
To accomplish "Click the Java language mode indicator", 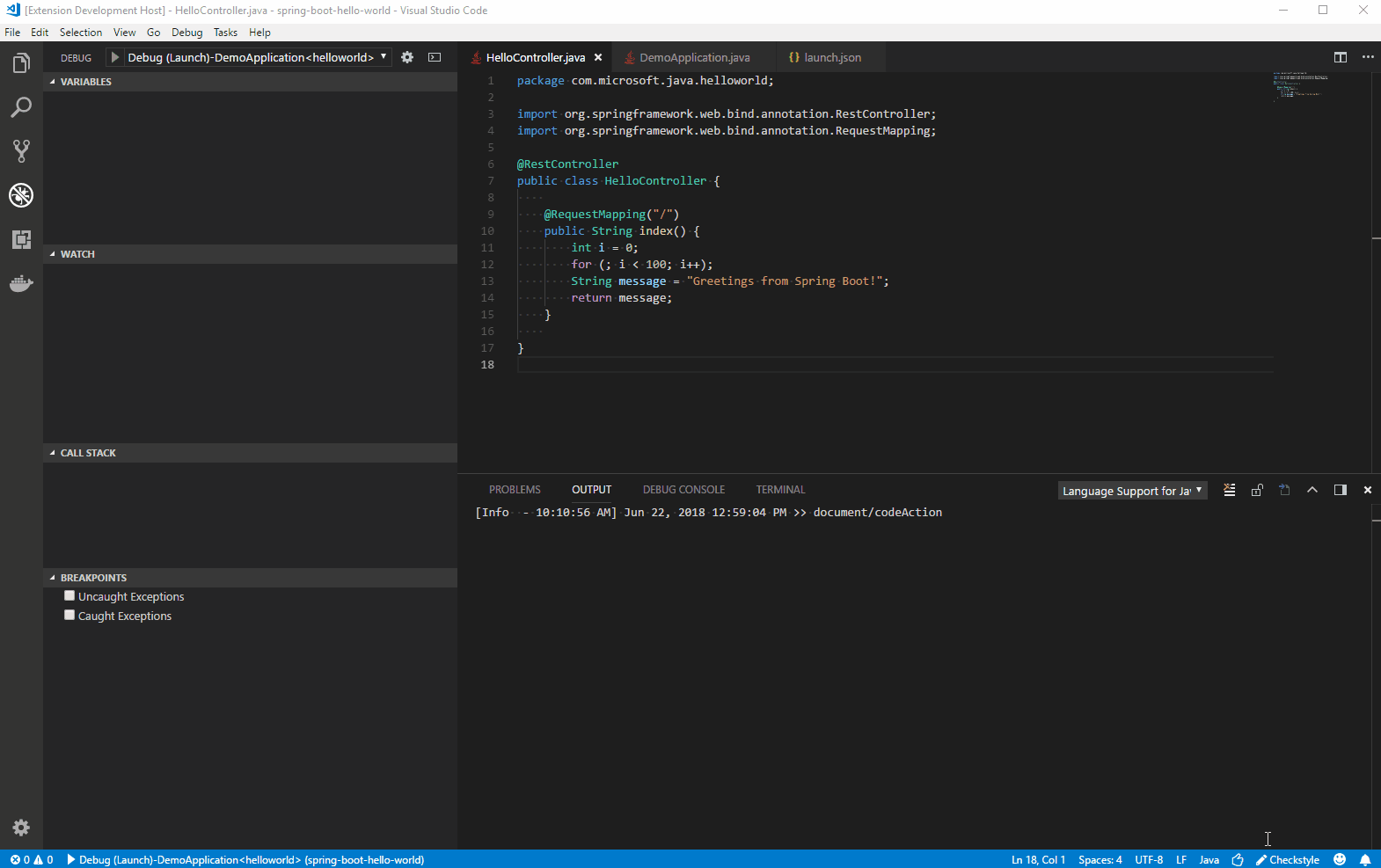I will click(1209, 859).
